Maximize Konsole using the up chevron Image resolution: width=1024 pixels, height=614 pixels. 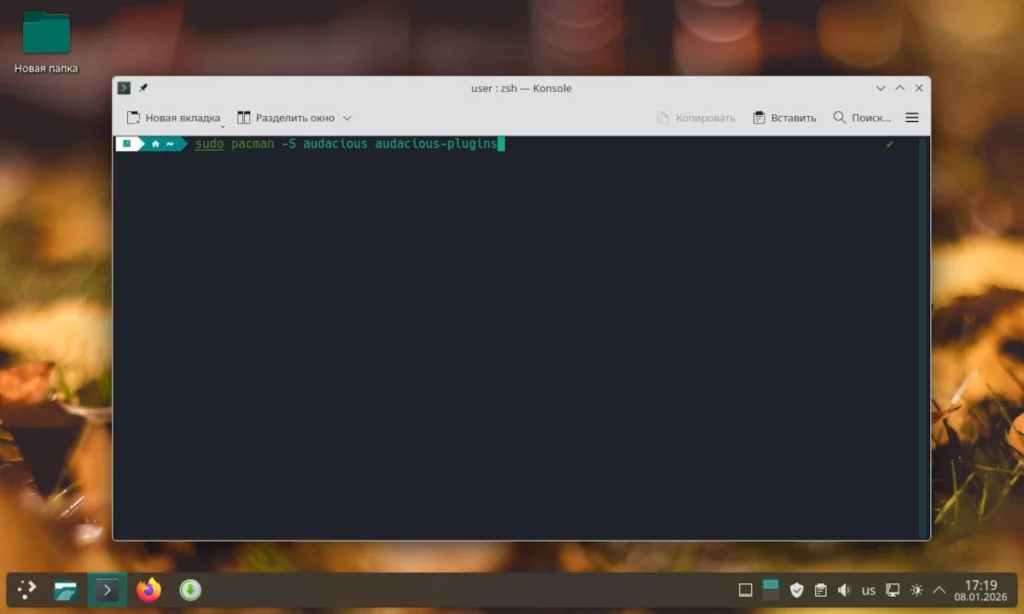tap(900, 88)
